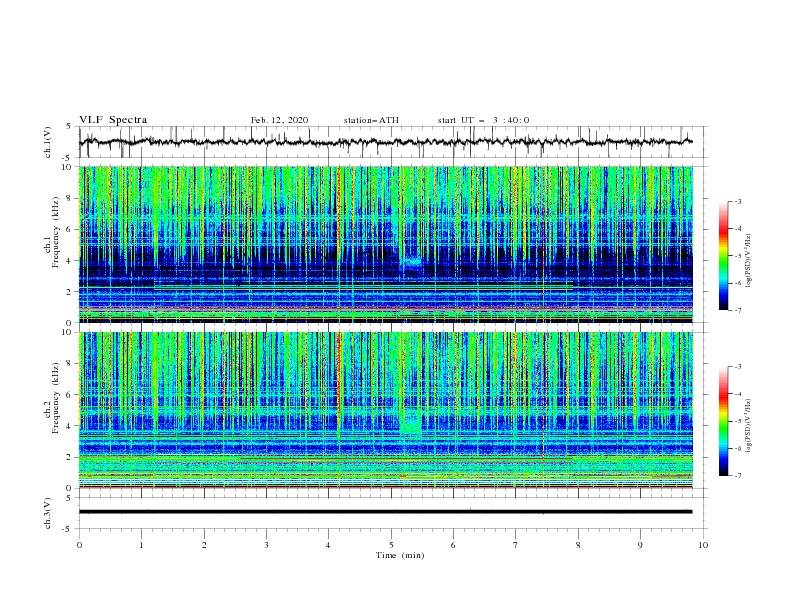
Task: Click the ch.2 color scale bar
Action: coord(723,421)
